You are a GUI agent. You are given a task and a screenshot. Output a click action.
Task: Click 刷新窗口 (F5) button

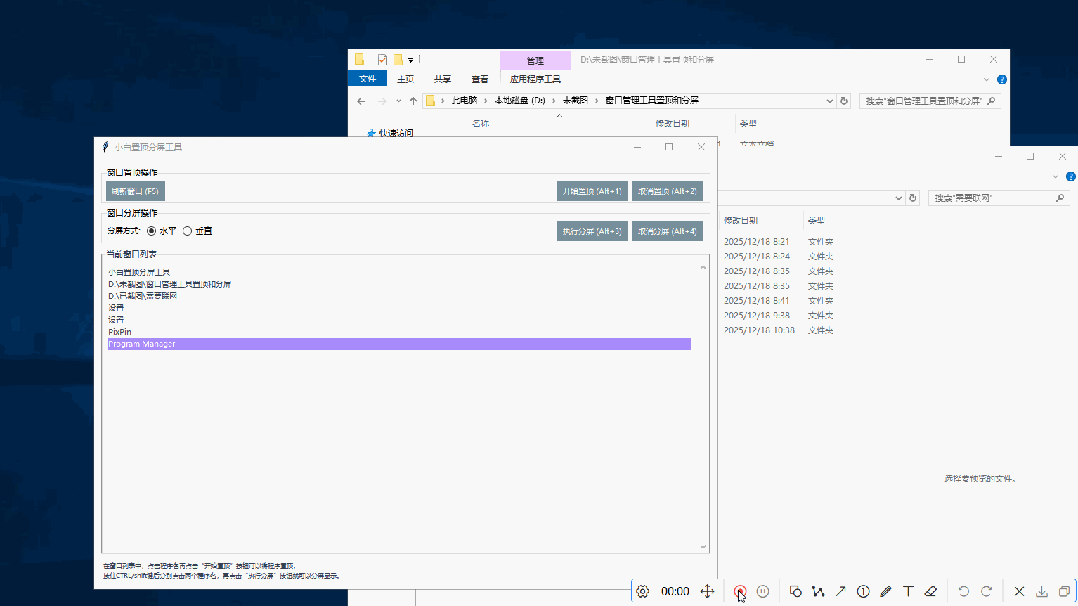tap(135, 191)
